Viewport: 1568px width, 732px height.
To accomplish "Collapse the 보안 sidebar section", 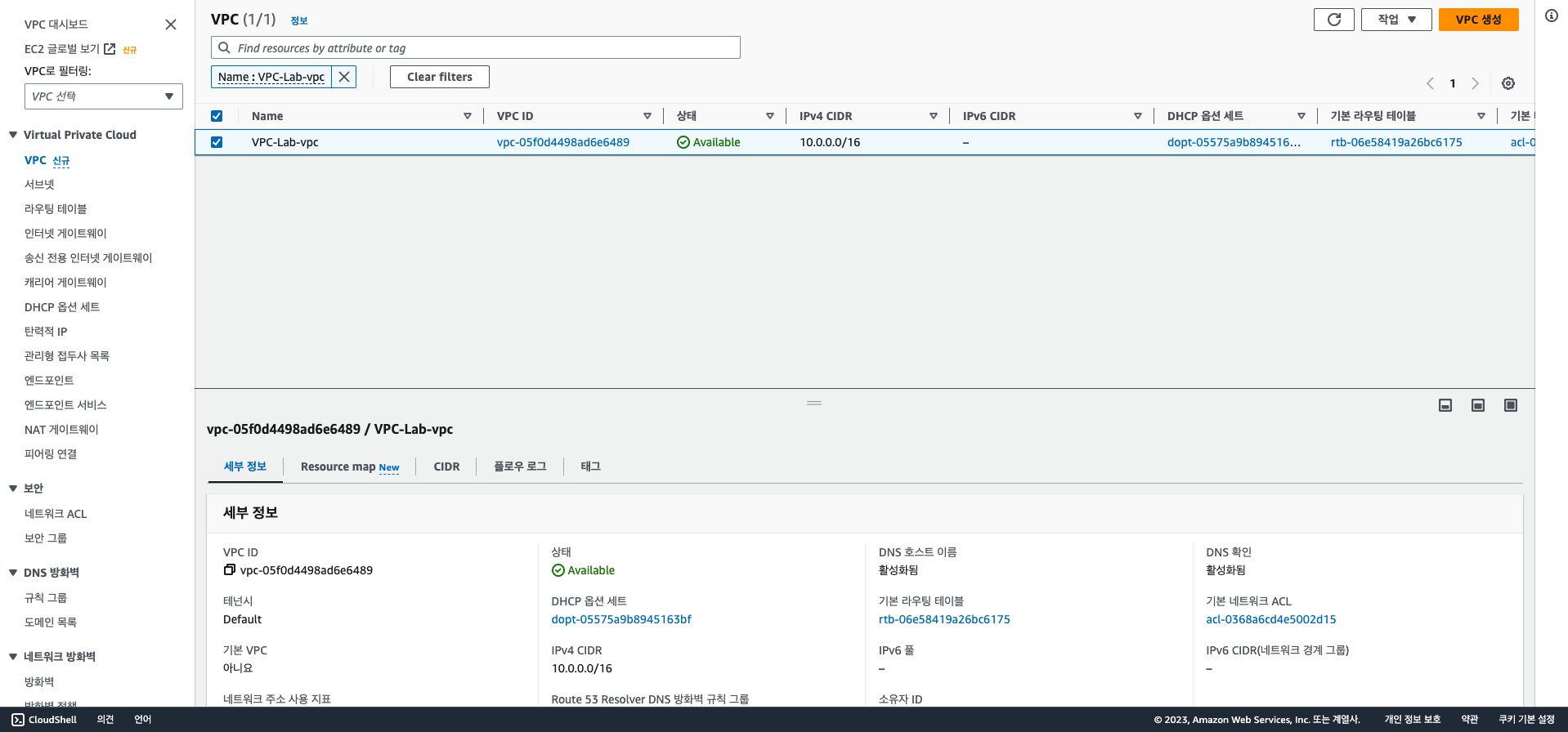I will 13,489.
